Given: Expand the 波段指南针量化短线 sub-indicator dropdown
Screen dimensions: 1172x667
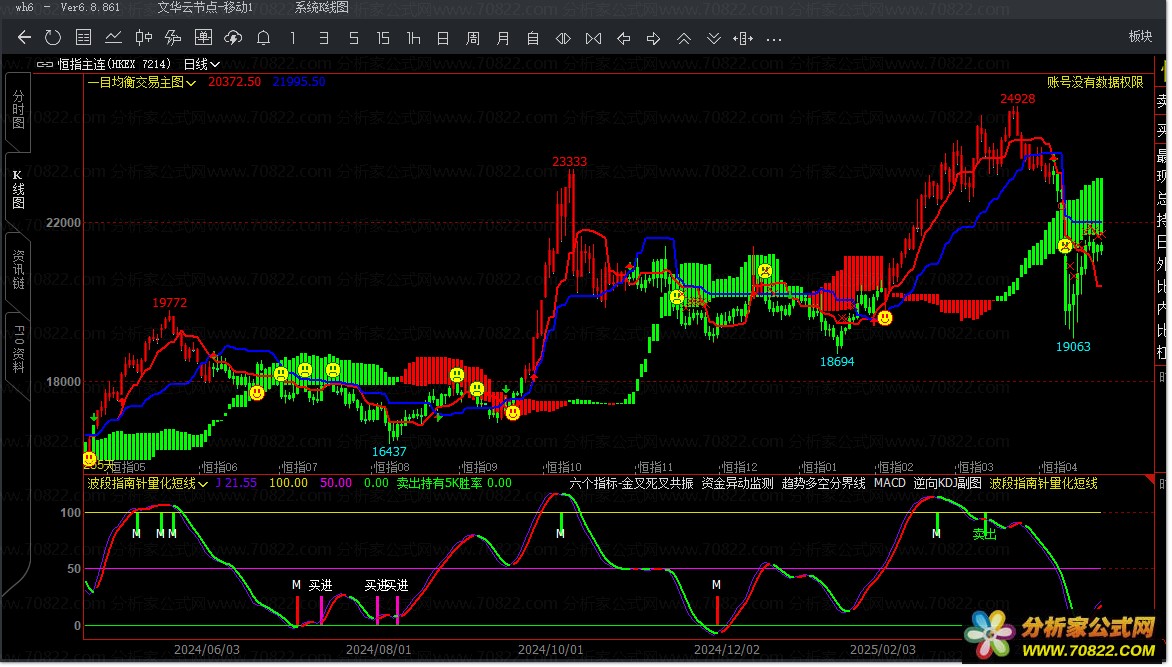Looking at the screenshot, I should [147, 483].
